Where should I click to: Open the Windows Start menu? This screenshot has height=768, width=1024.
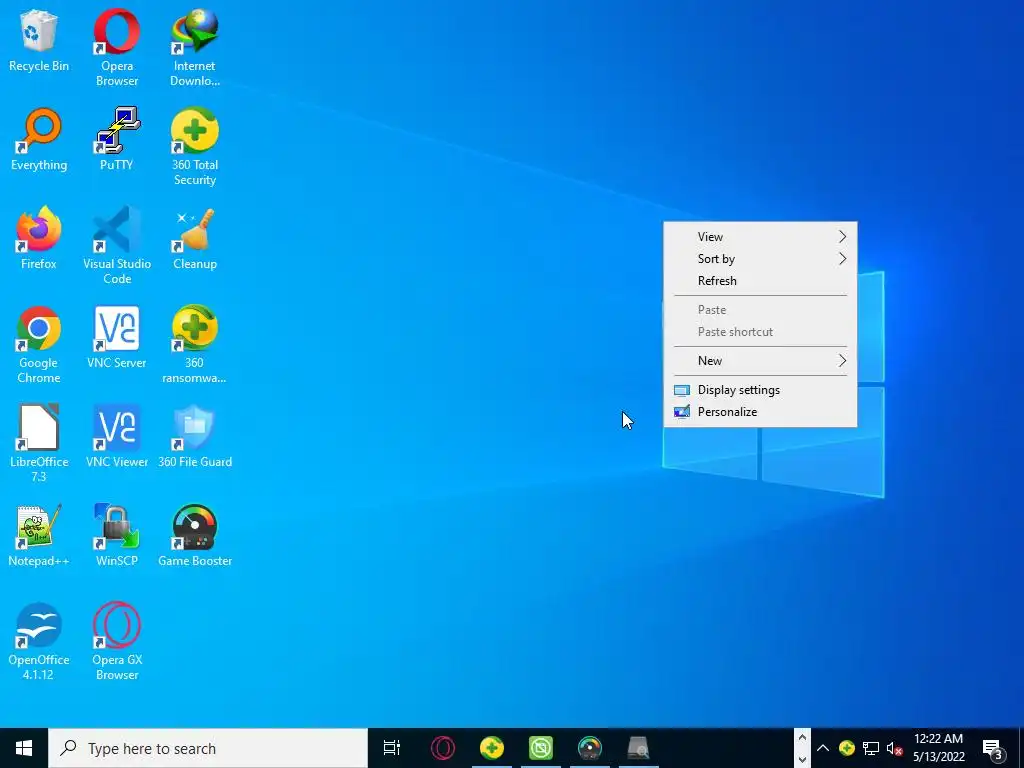tap(24, 748)
